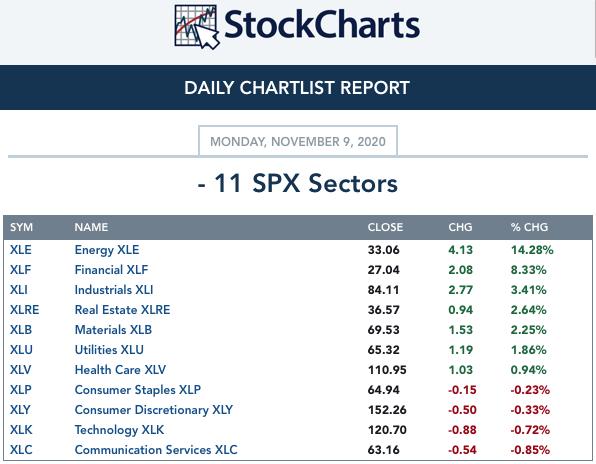Open Real Estate XLRE link

click(122, 310)
